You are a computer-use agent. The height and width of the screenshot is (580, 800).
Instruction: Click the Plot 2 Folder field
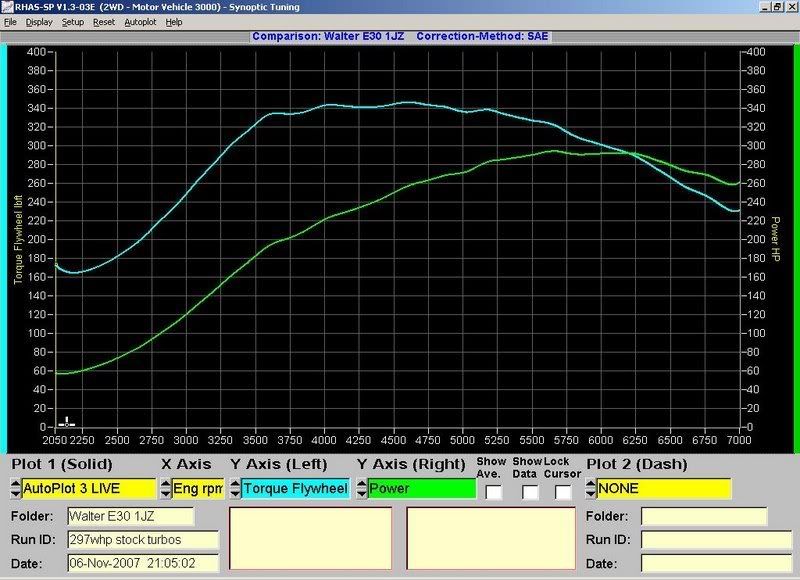click(704, 516)
